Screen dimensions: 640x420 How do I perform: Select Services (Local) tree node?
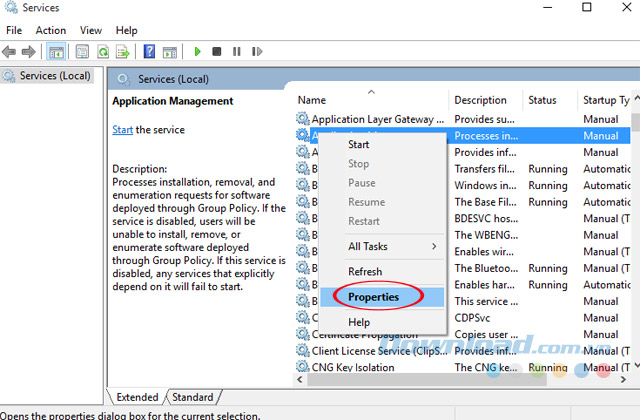(x=47, y=76)
